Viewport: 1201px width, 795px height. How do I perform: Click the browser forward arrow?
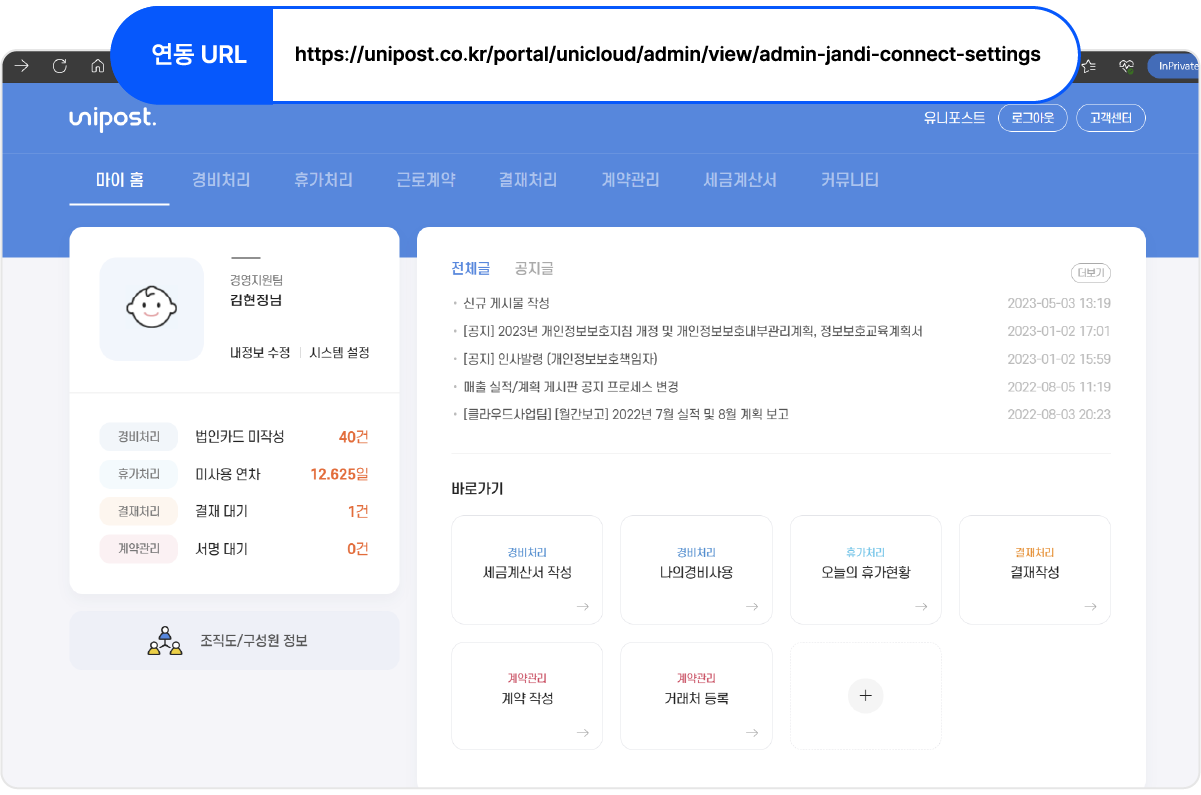[22, 67]
